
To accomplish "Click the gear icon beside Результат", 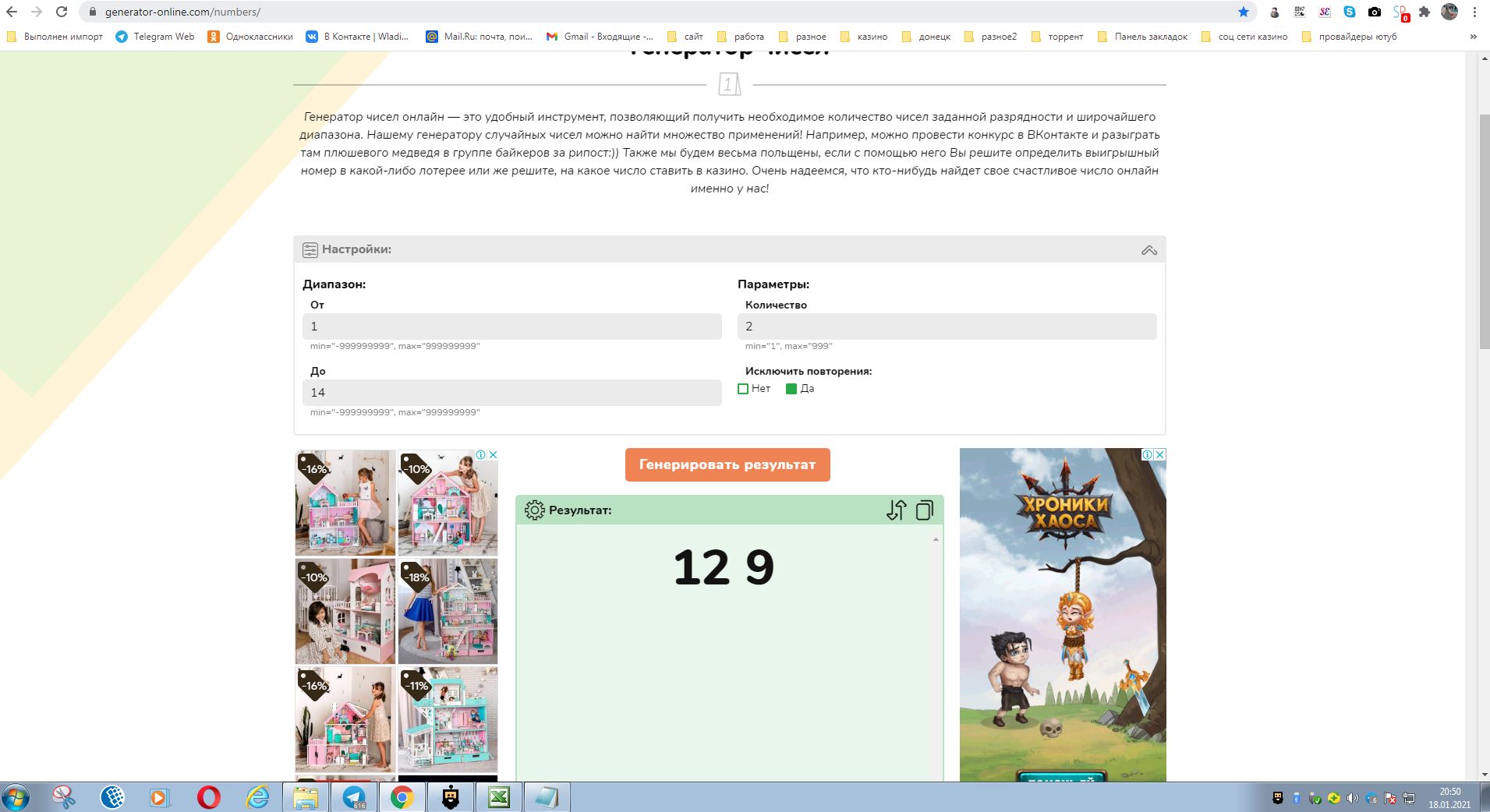I will pos(534,510).
